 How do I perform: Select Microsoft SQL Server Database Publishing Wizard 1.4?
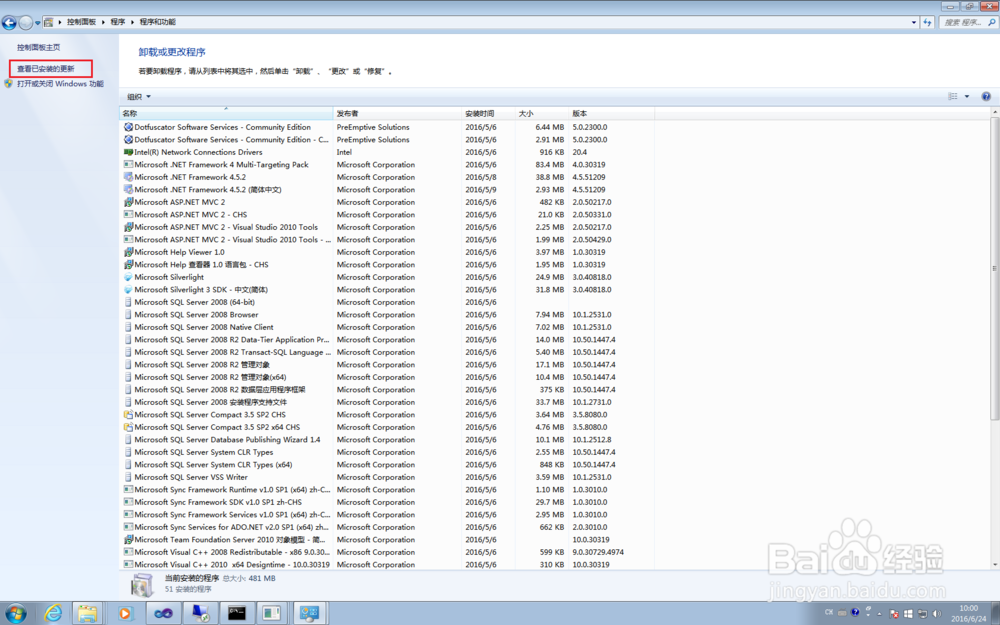click(227, 439)
